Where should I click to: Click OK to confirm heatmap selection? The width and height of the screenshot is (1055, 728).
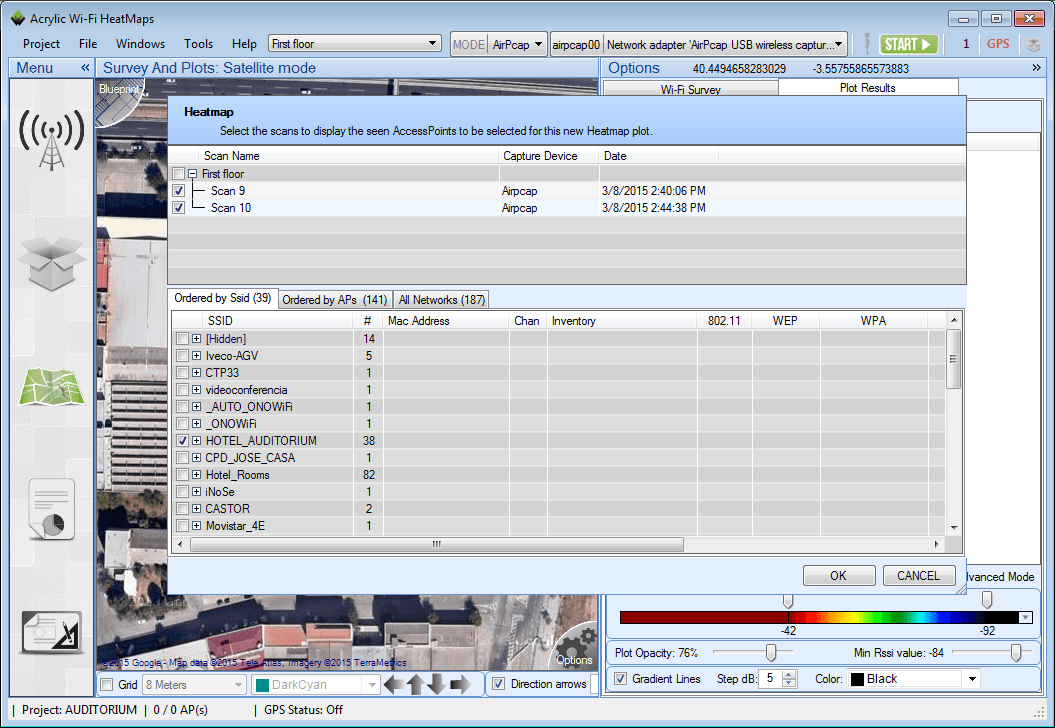(x=838, y=576)
